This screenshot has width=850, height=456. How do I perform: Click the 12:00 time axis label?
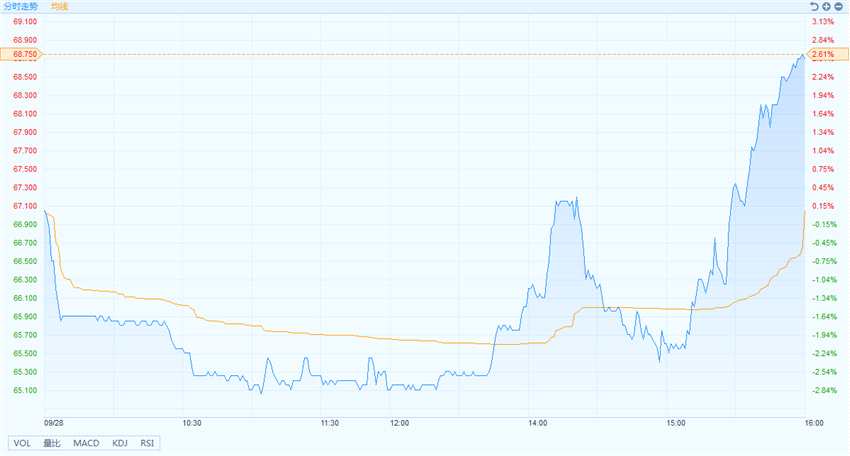coord(400,423)
